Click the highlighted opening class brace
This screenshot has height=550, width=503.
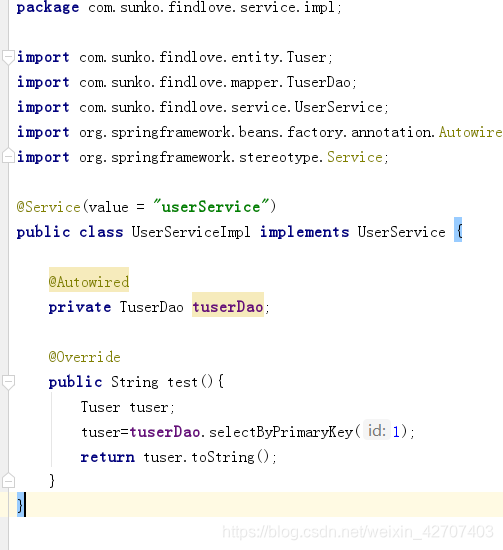458,230
